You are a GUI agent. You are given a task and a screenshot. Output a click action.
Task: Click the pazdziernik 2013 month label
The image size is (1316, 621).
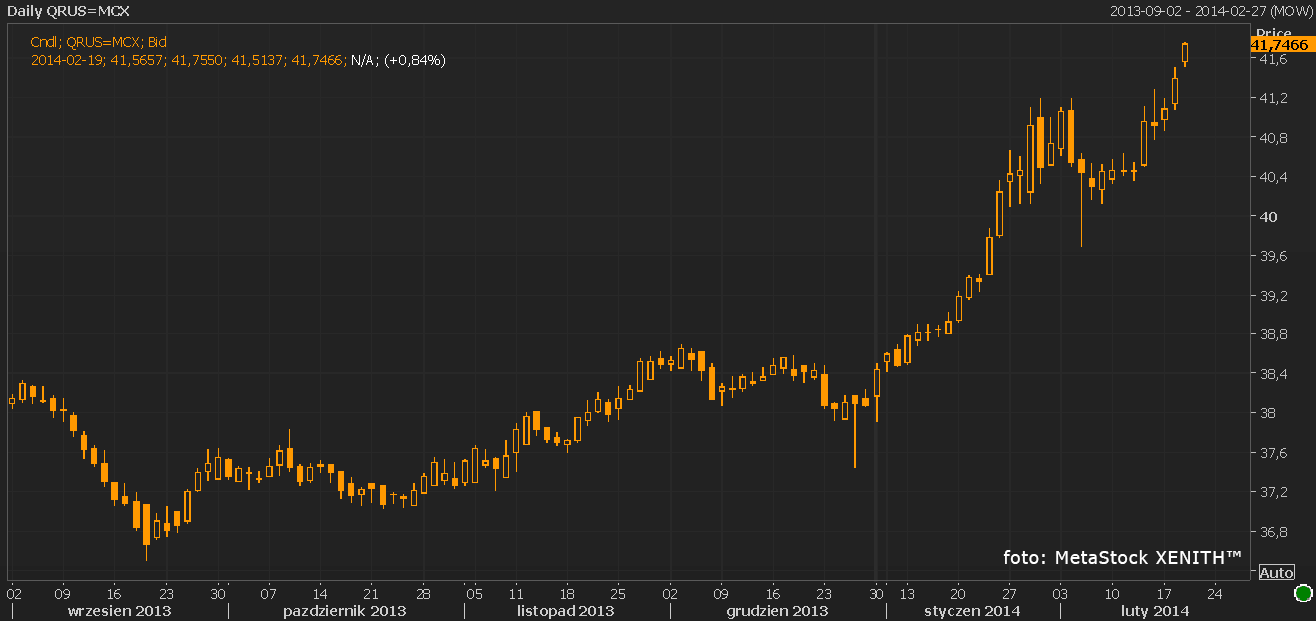click(x=344, y=610)
